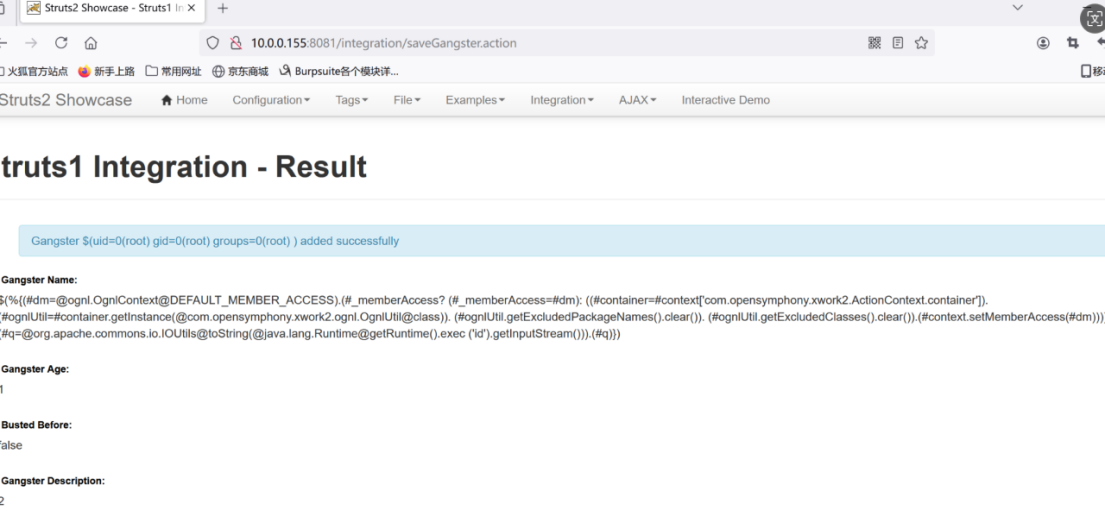The height and width of the screenshot is (530, 1105).
Task: Click the Struts1 Integration - Result heading
Action: 183,167
